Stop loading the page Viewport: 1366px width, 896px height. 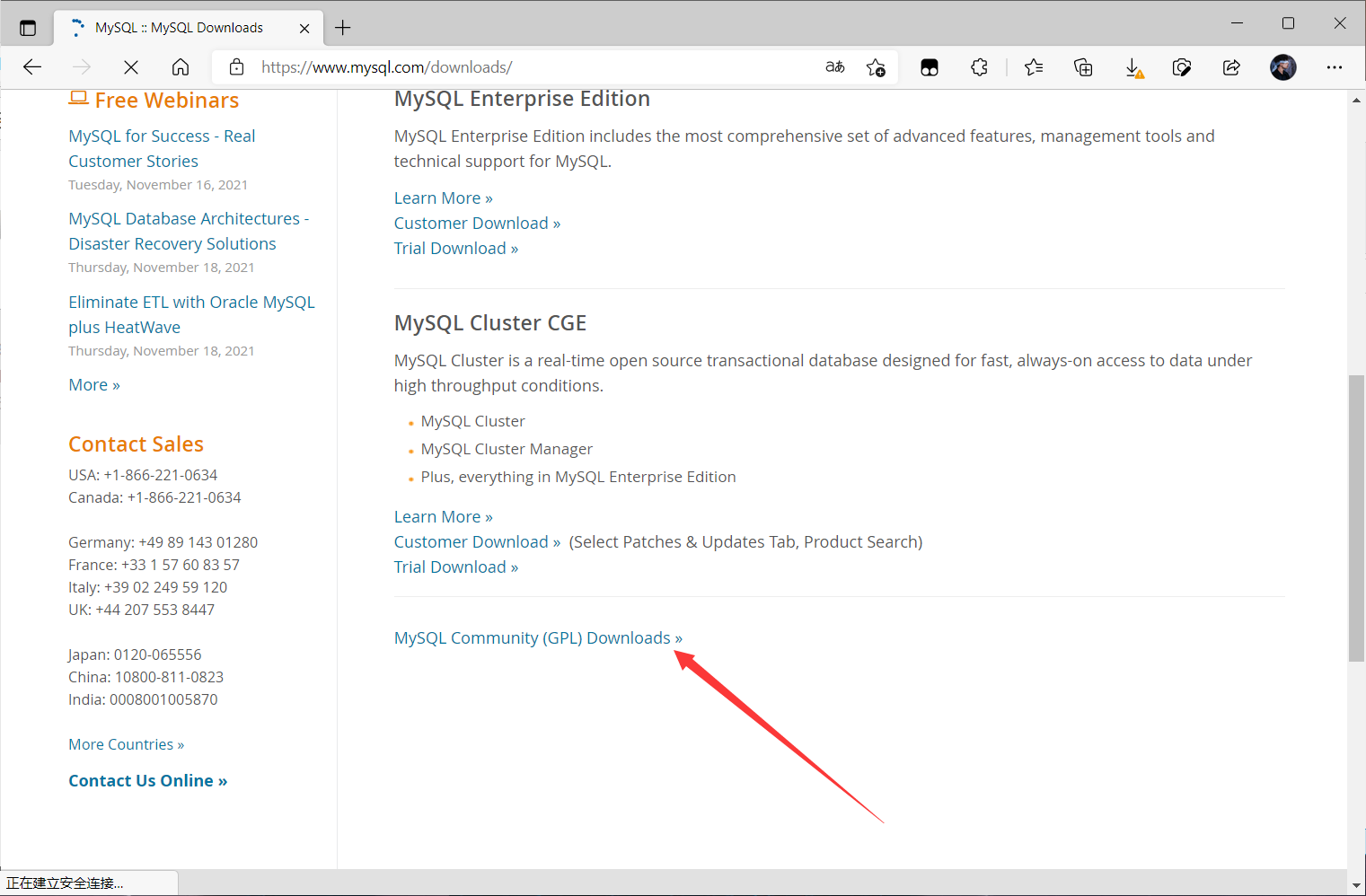point(130,66)
